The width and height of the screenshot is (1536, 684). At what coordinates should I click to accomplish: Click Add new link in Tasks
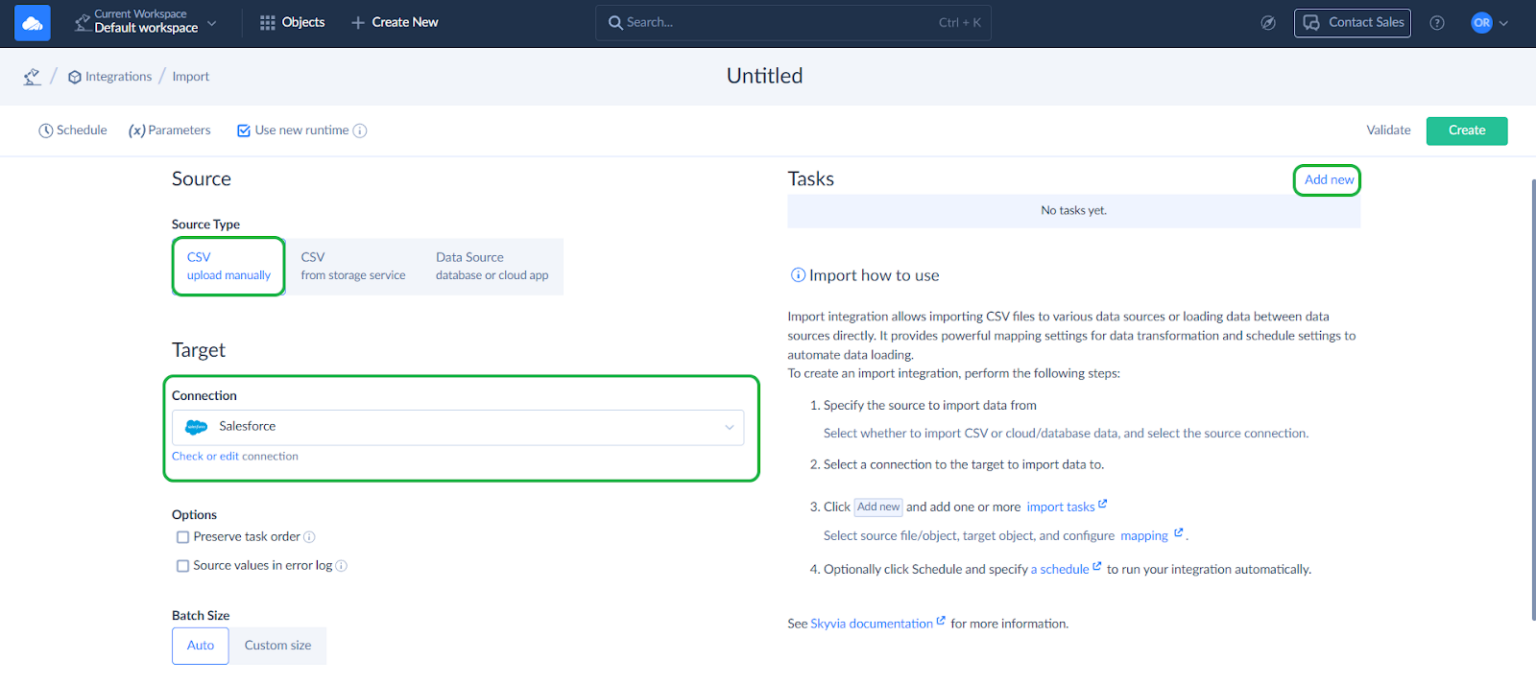1328,180
